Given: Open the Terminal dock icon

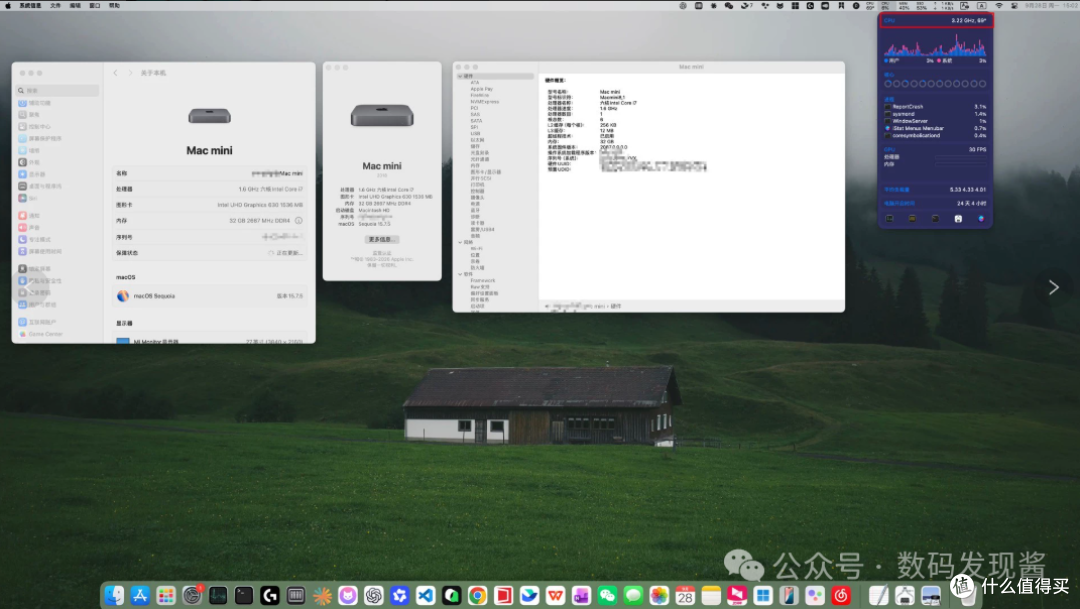Looking at the screenshot, I should pyautogui.click(x=244, y=595).
